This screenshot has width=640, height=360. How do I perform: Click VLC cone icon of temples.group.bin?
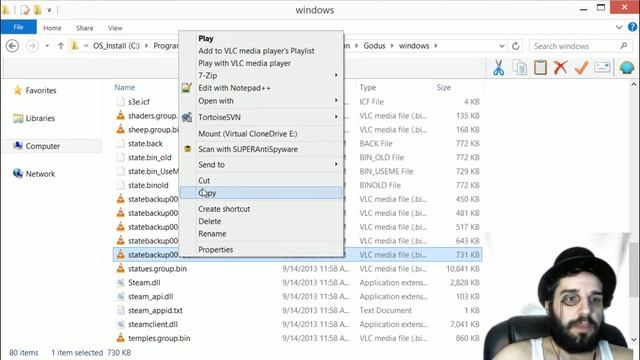click(x=120, y=338)
